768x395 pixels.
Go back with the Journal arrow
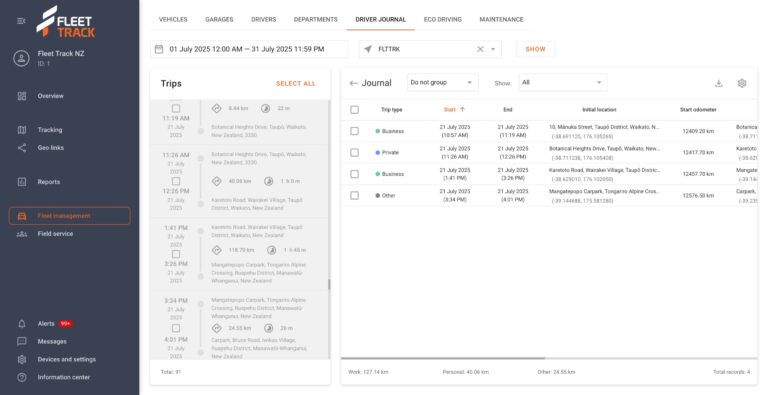click(x=353, y=83)
